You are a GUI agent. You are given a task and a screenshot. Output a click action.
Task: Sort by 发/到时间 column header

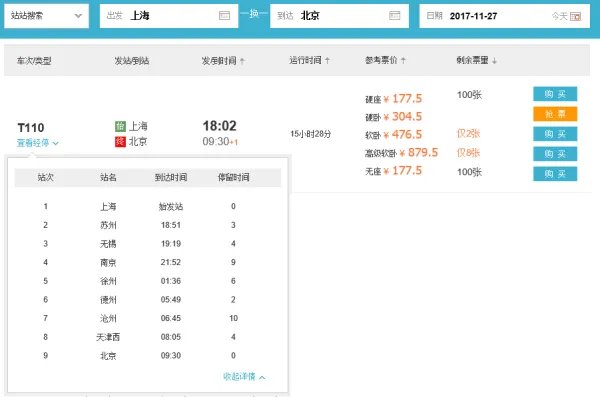223,61
